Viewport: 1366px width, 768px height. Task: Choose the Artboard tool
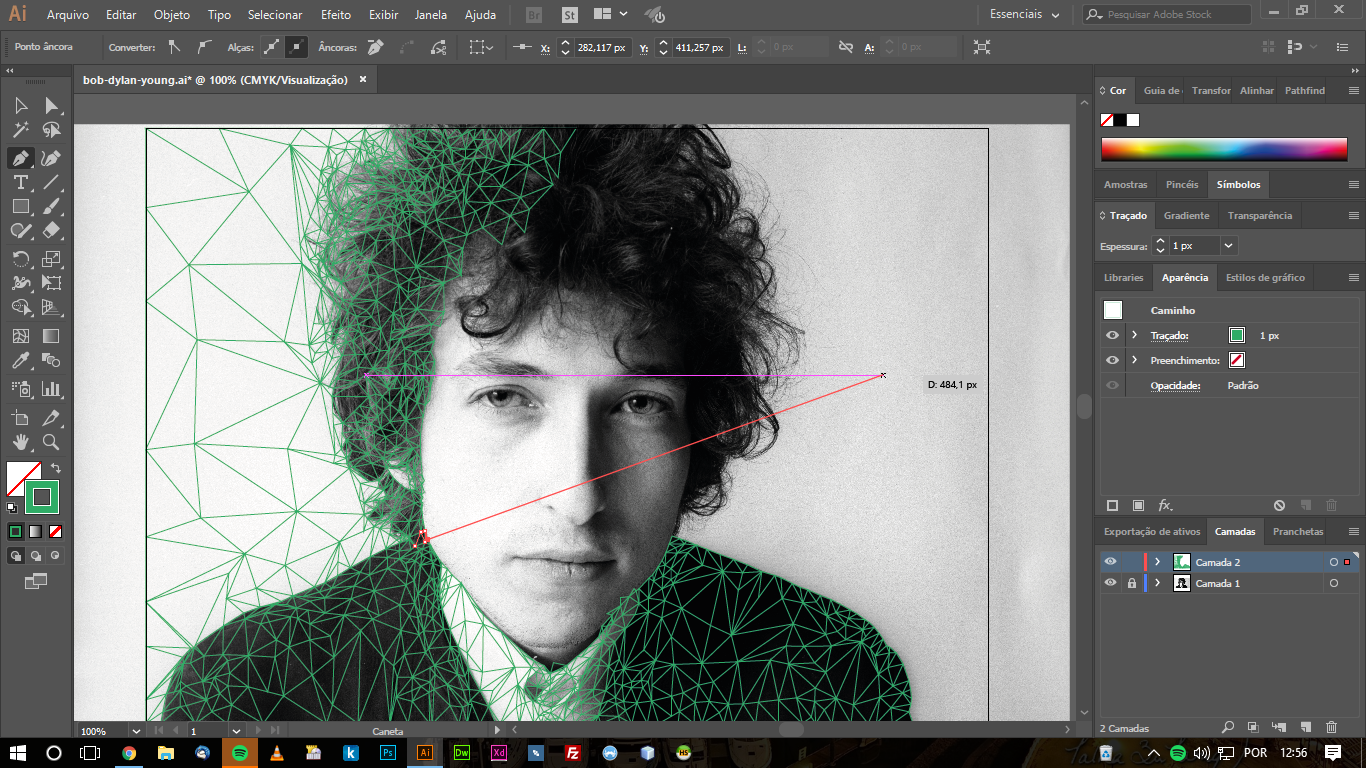point(20,417)
